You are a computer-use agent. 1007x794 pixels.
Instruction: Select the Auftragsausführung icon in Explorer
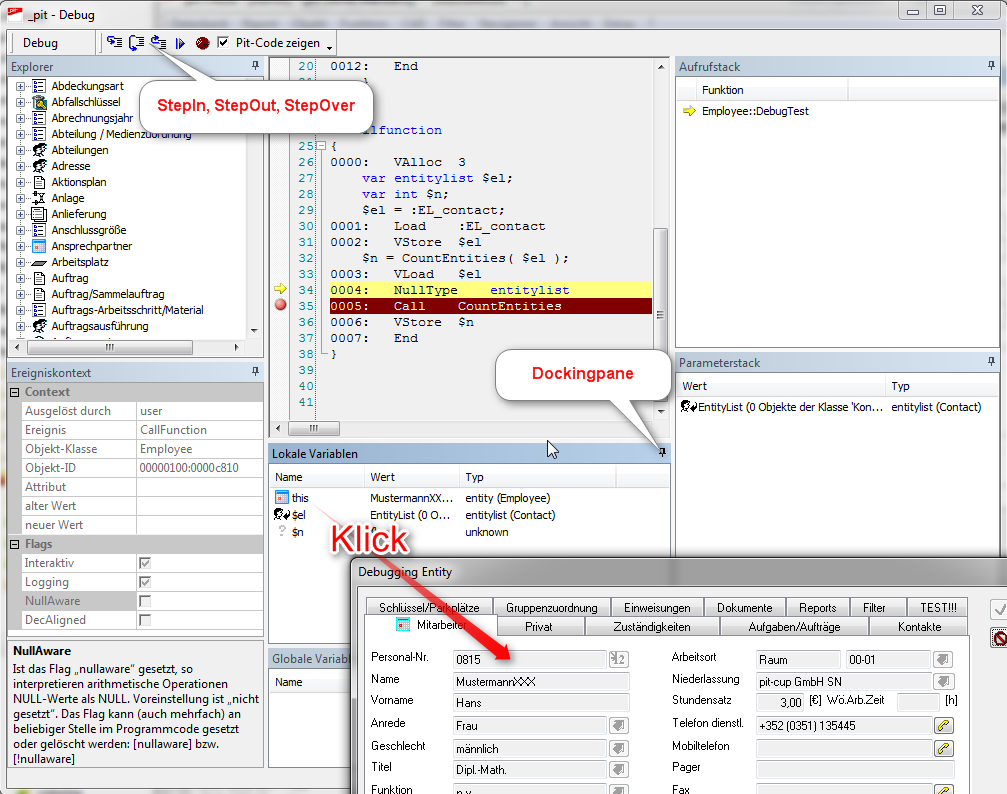point(39,326)
